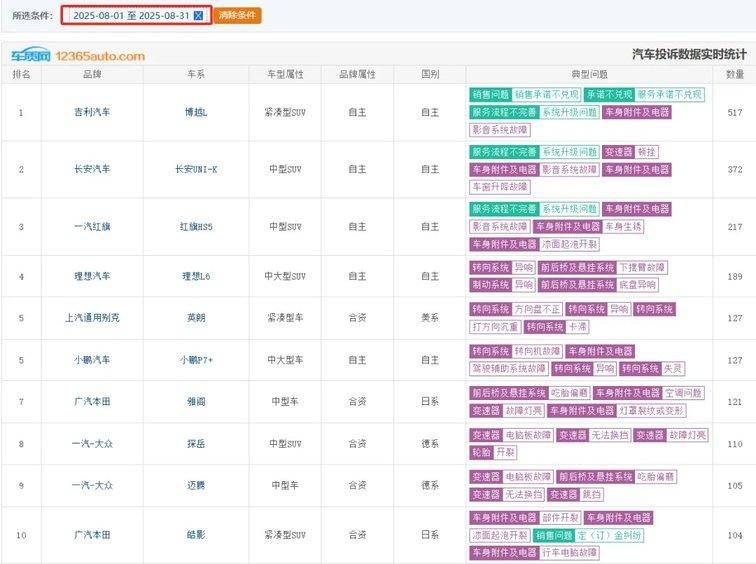Open the 吉利汽车 brand link
Screen dimensions: 756x564
92,112
